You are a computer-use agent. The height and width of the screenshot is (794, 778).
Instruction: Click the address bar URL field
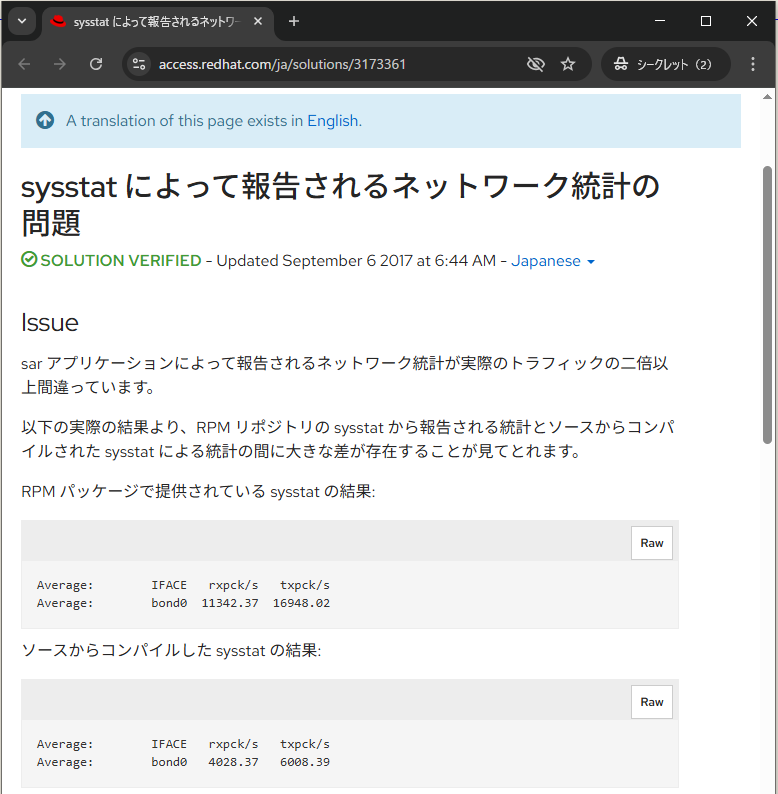coord(282,64)
